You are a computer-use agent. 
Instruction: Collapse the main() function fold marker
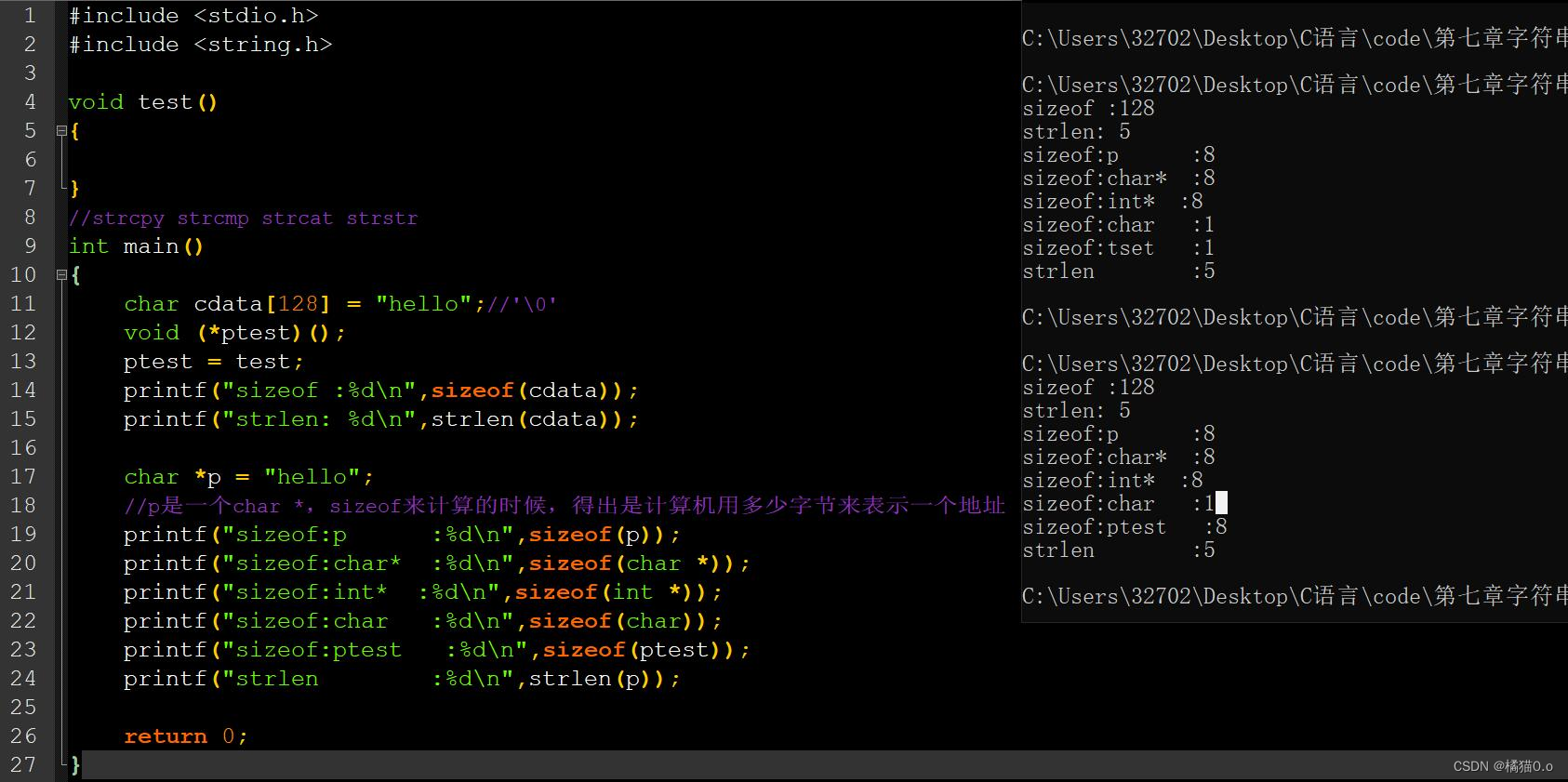click(61, 275)
